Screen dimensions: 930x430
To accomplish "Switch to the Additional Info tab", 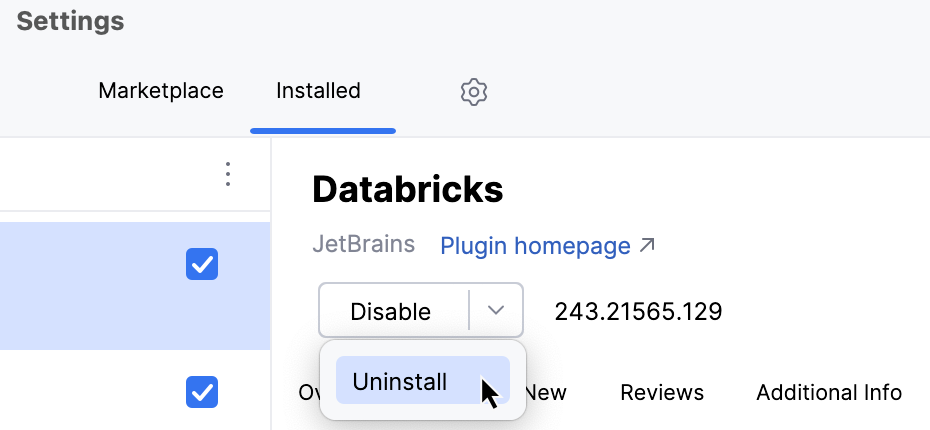I will tap(829, 392).
